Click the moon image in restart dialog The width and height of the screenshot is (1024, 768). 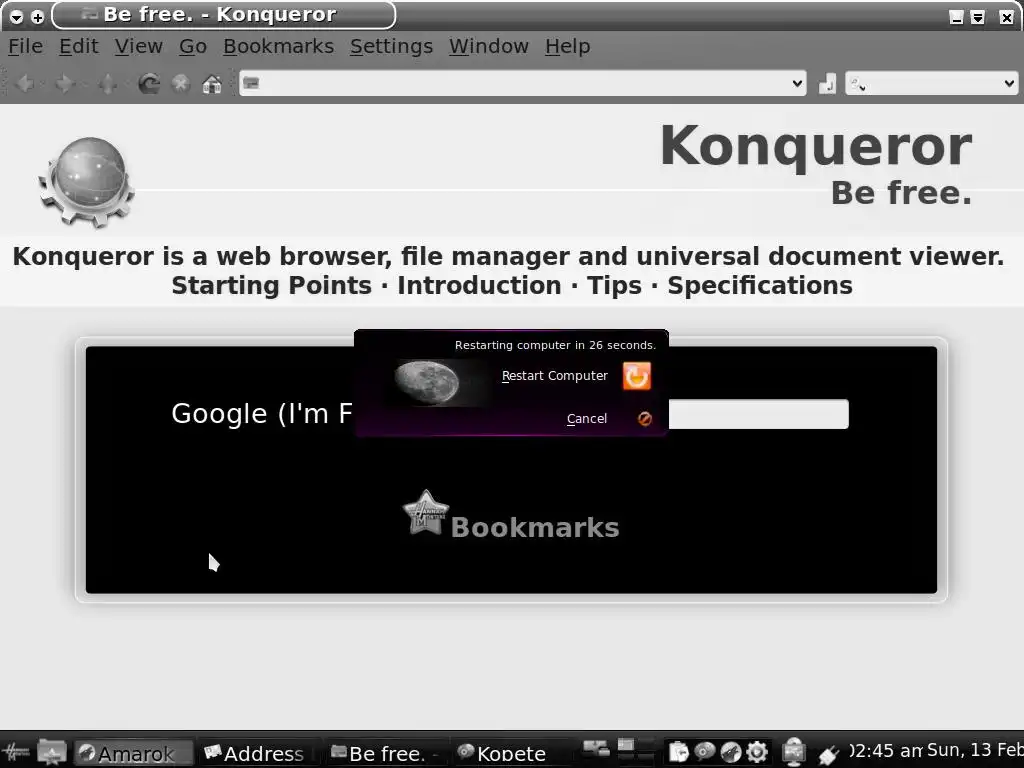coord(427,383)
